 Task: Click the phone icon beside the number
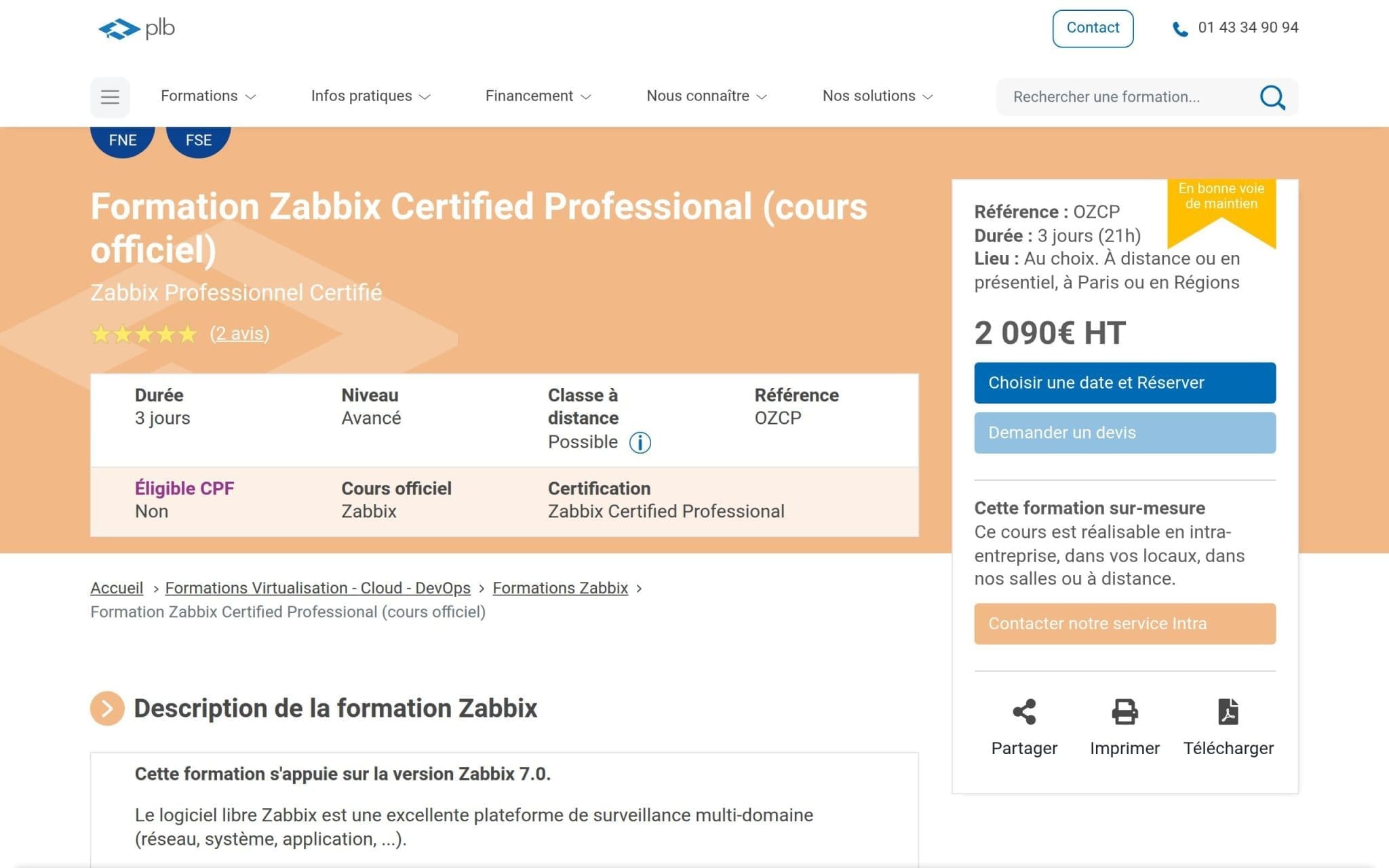point(1180,29)
